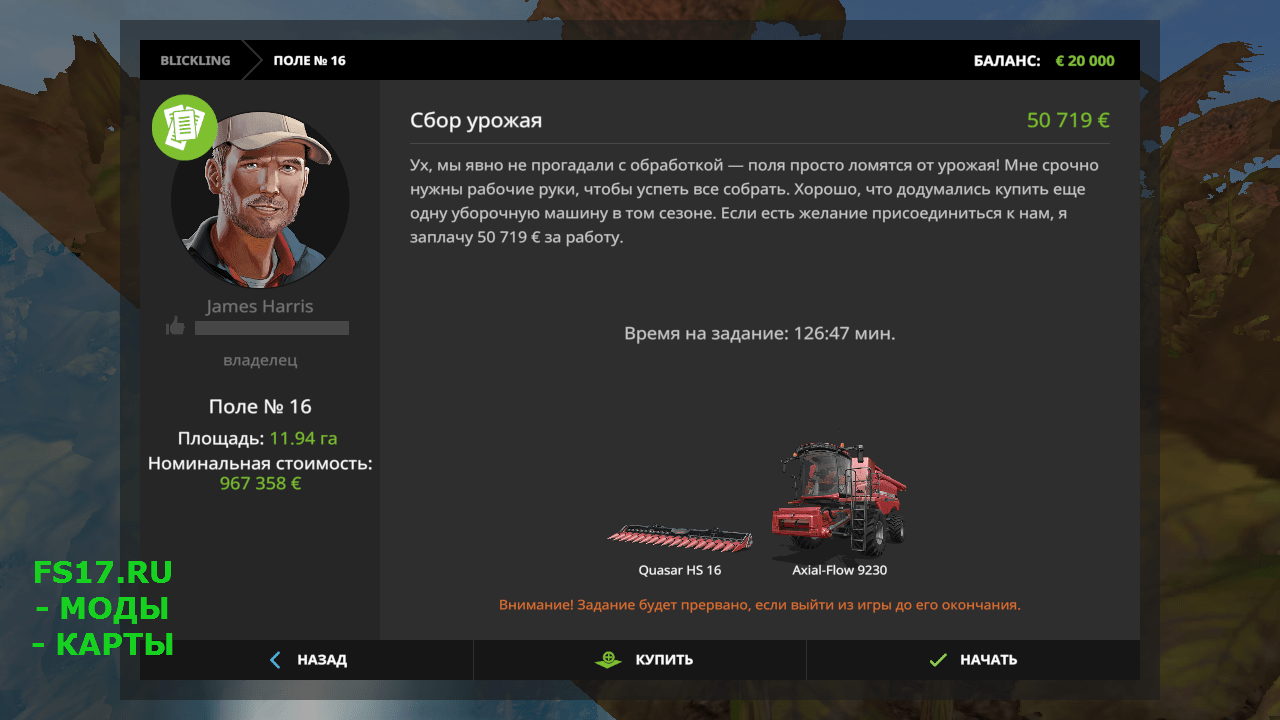This screenshot has width=1280, height=720.
Task: Open the BLICKLING breadcrumb
Action: [195, 61]
